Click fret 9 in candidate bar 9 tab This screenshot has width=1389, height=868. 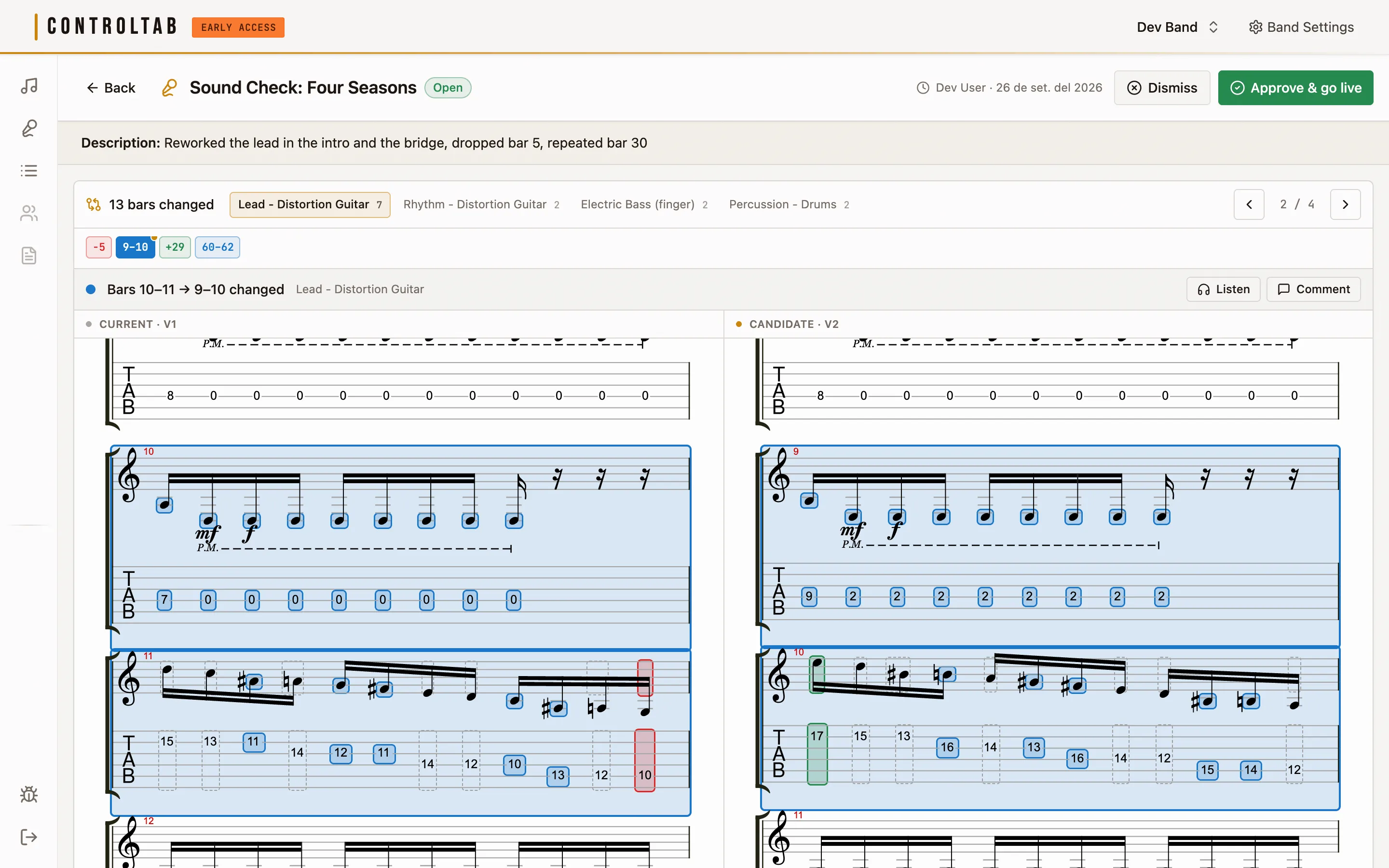click(x=809, y=597)
